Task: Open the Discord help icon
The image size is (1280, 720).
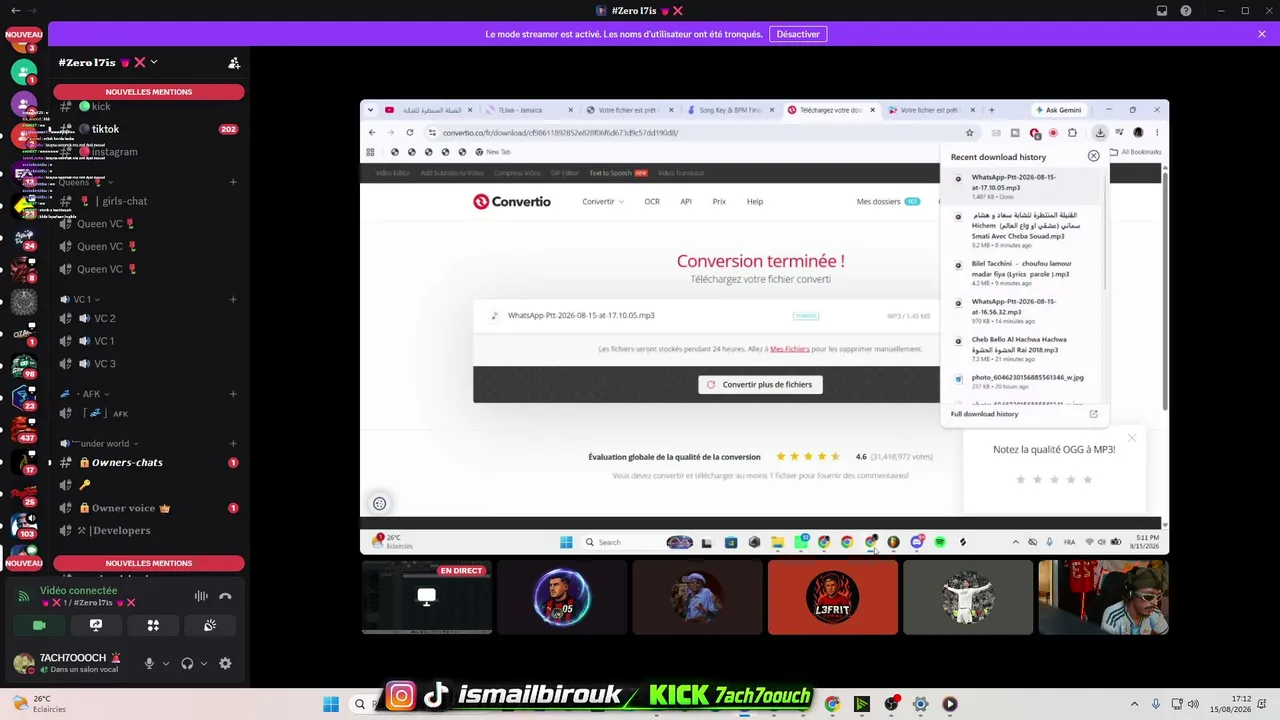Action: pyautogui.click(x=1186, y=11)
